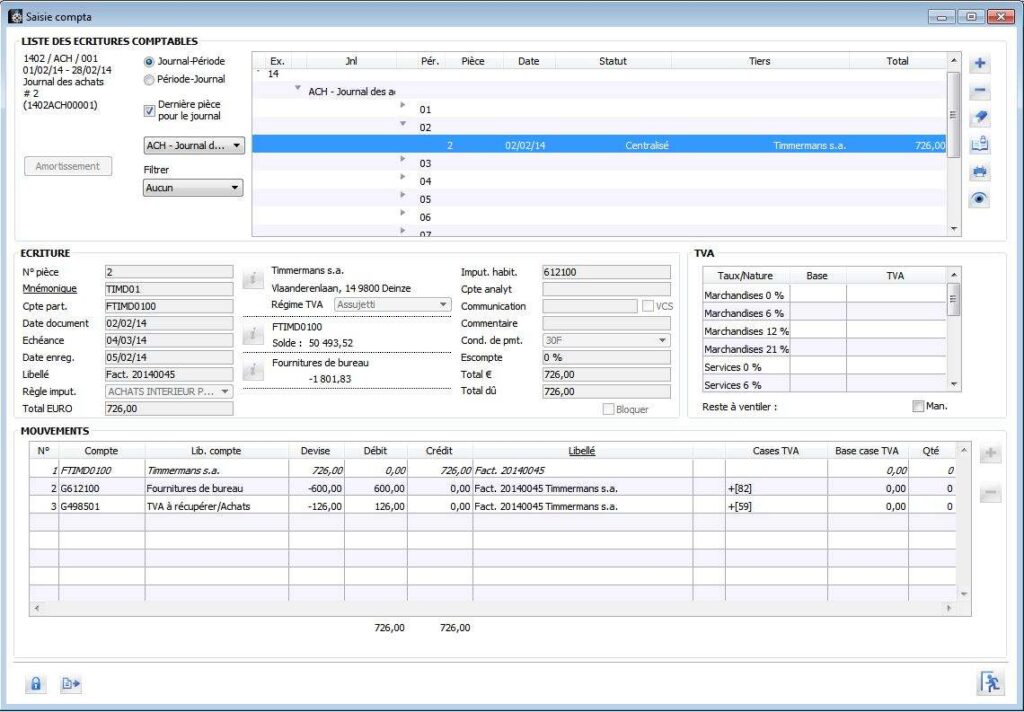The height and width of the screenshot is (712, 1024).
Task: Collapse period 02 in entries tree
Action: [x=403, y=123]
